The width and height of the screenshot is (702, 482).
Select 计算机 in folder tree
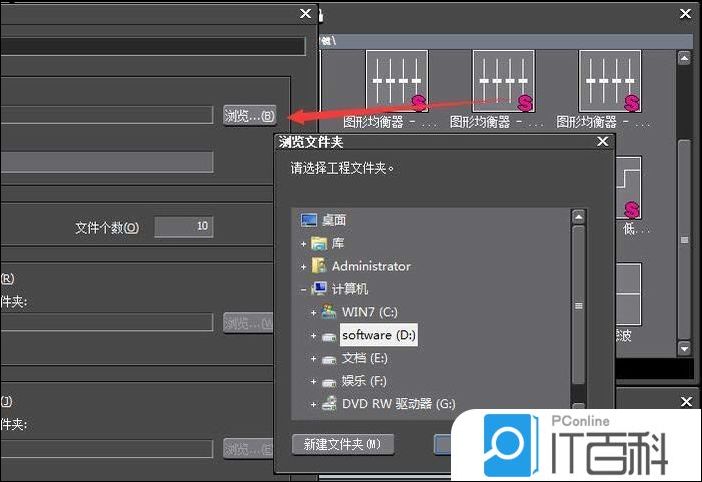coord(350,289)
